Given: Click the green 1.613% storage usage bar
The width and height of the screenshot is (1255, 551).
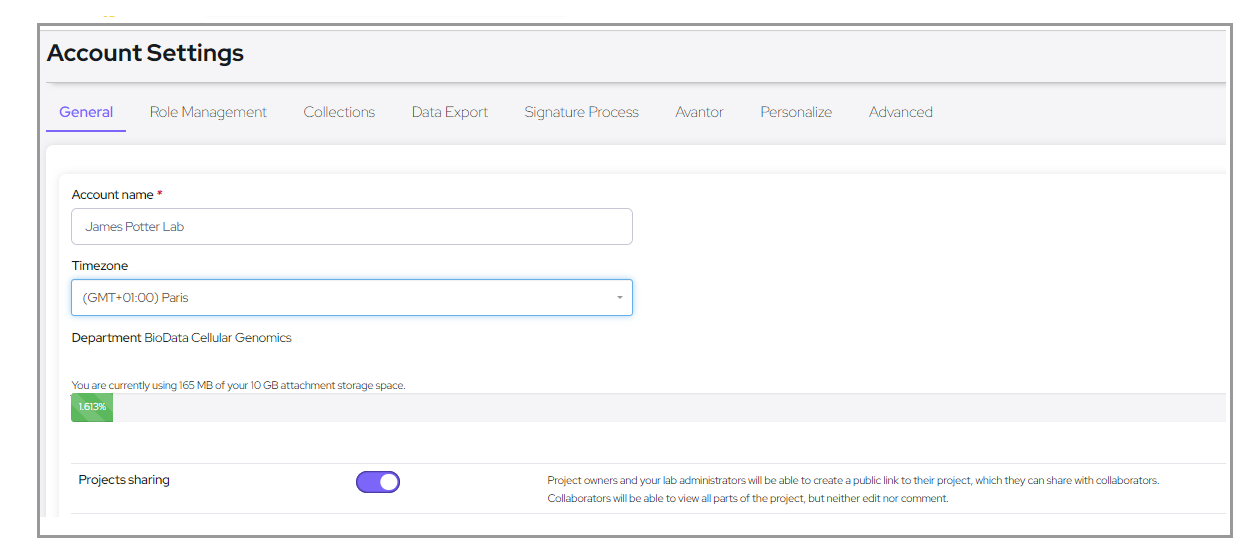Looking at the screenshot, I should pyautogui.click(x=92, y=407).
